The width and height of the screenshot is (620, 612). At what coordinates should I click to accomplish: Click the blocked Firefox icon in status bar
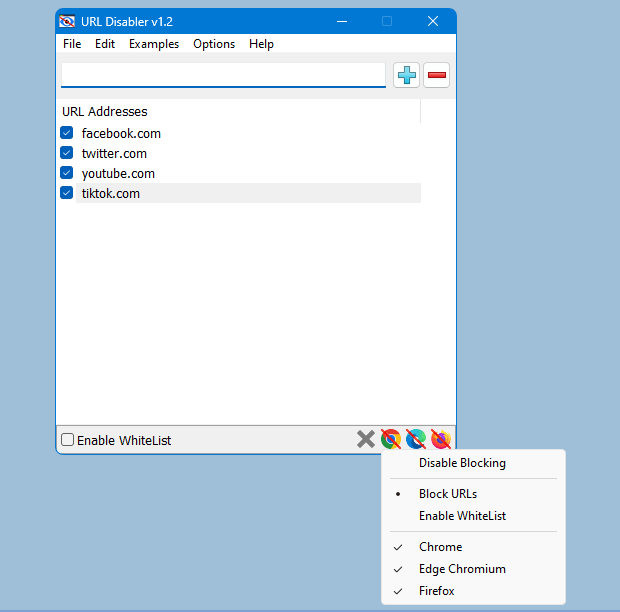[x=441, y=439]
